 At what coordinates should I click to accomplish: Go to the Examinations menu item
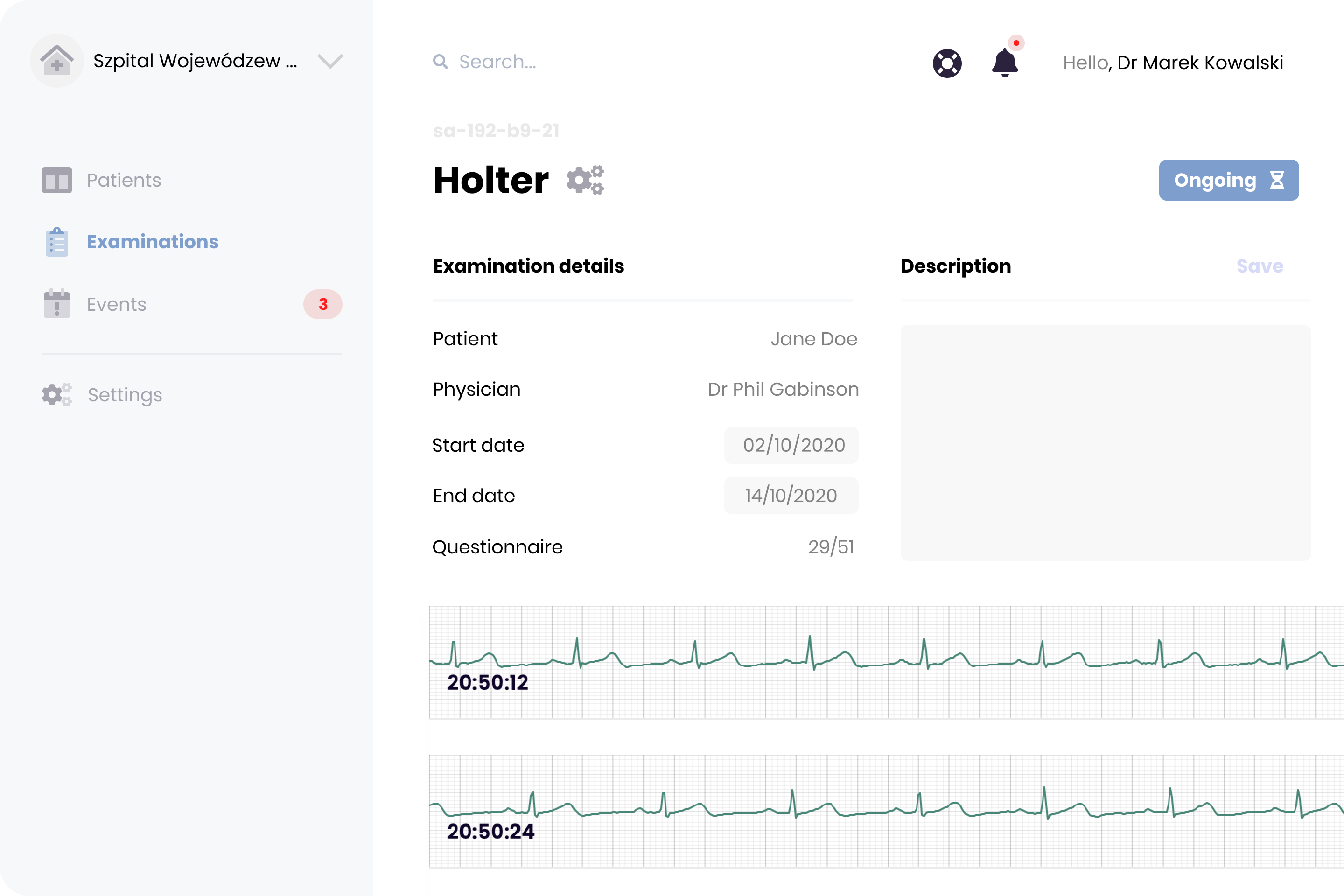tap(152, 242)
